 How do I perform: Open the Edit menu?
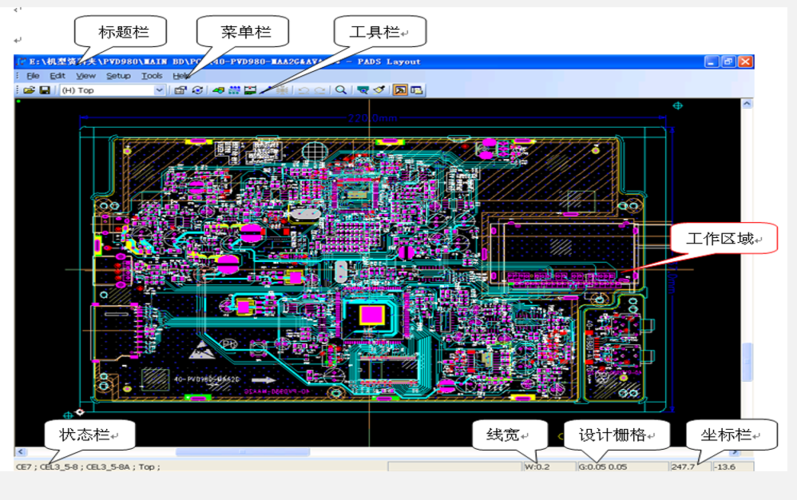point(57,76)
